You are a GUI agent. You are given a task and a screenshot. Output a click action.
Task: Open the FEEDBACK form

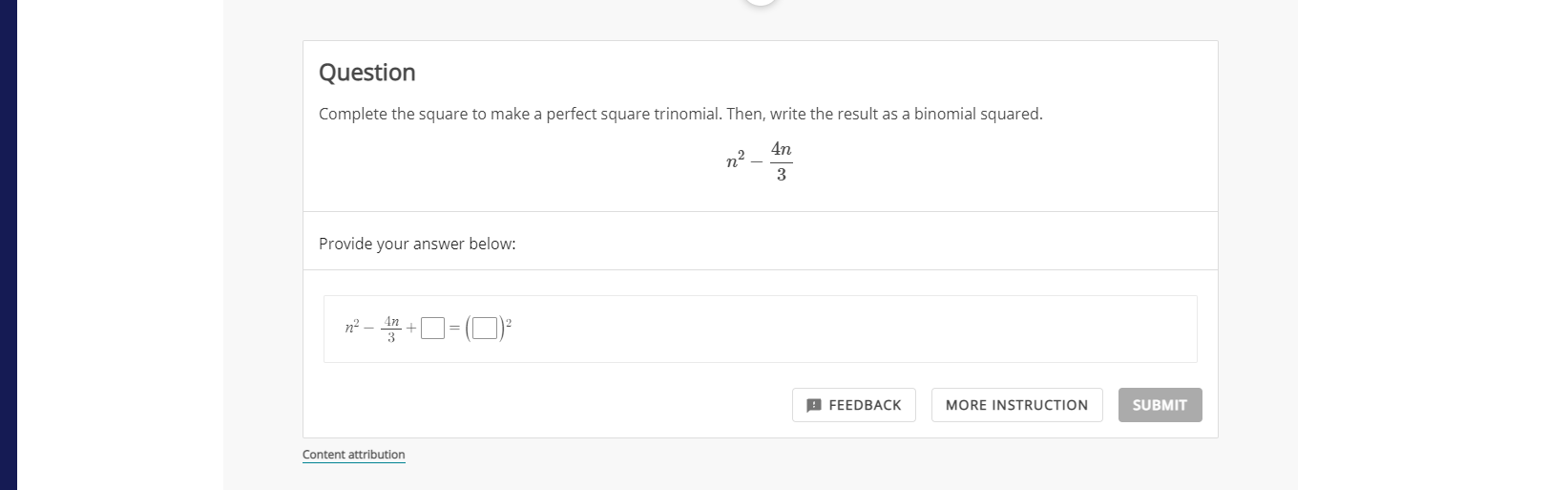(x=854, y=405)
